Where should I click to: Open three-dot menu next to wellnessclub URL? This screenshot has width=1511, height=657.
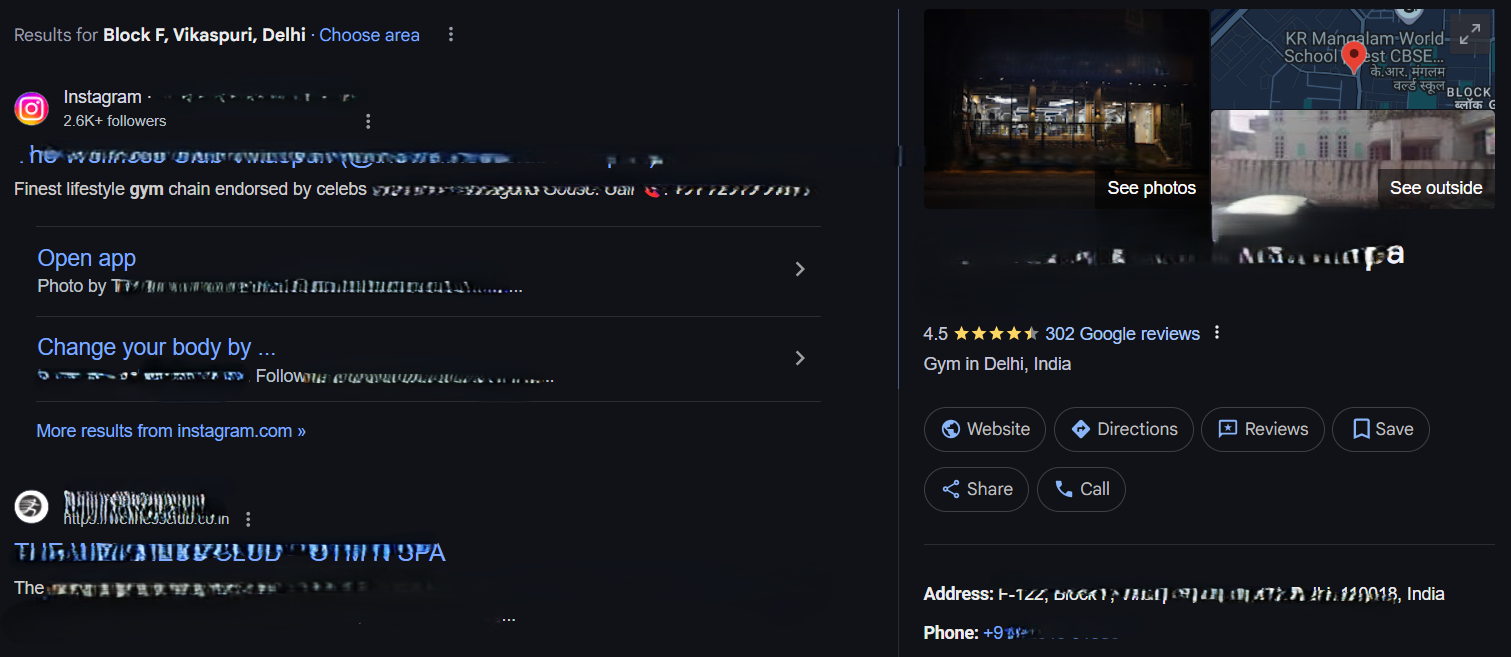(249, 519)
